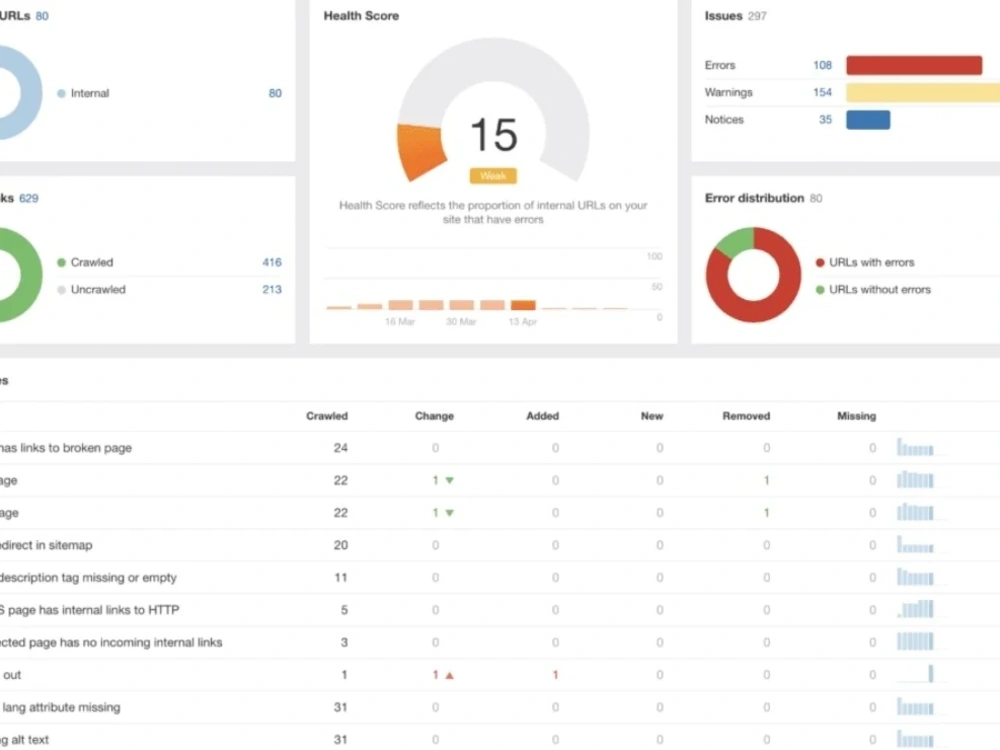The width and height of the screenshot is (1000, 750).
Task: Click the Issues 297 heading
Action: tap(735, 16)
